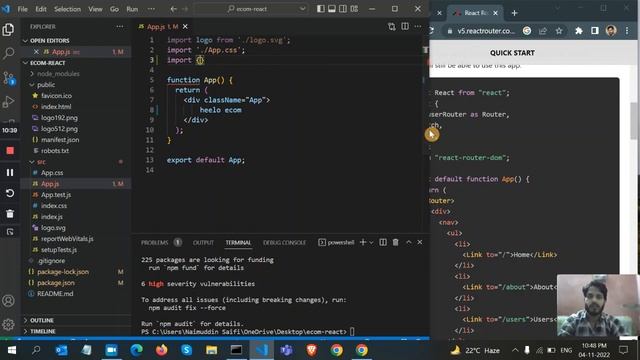The image size is (640, 360).
Task: Open Explorer panel more actions ellipsis
Action: click(x=120, y=27)
